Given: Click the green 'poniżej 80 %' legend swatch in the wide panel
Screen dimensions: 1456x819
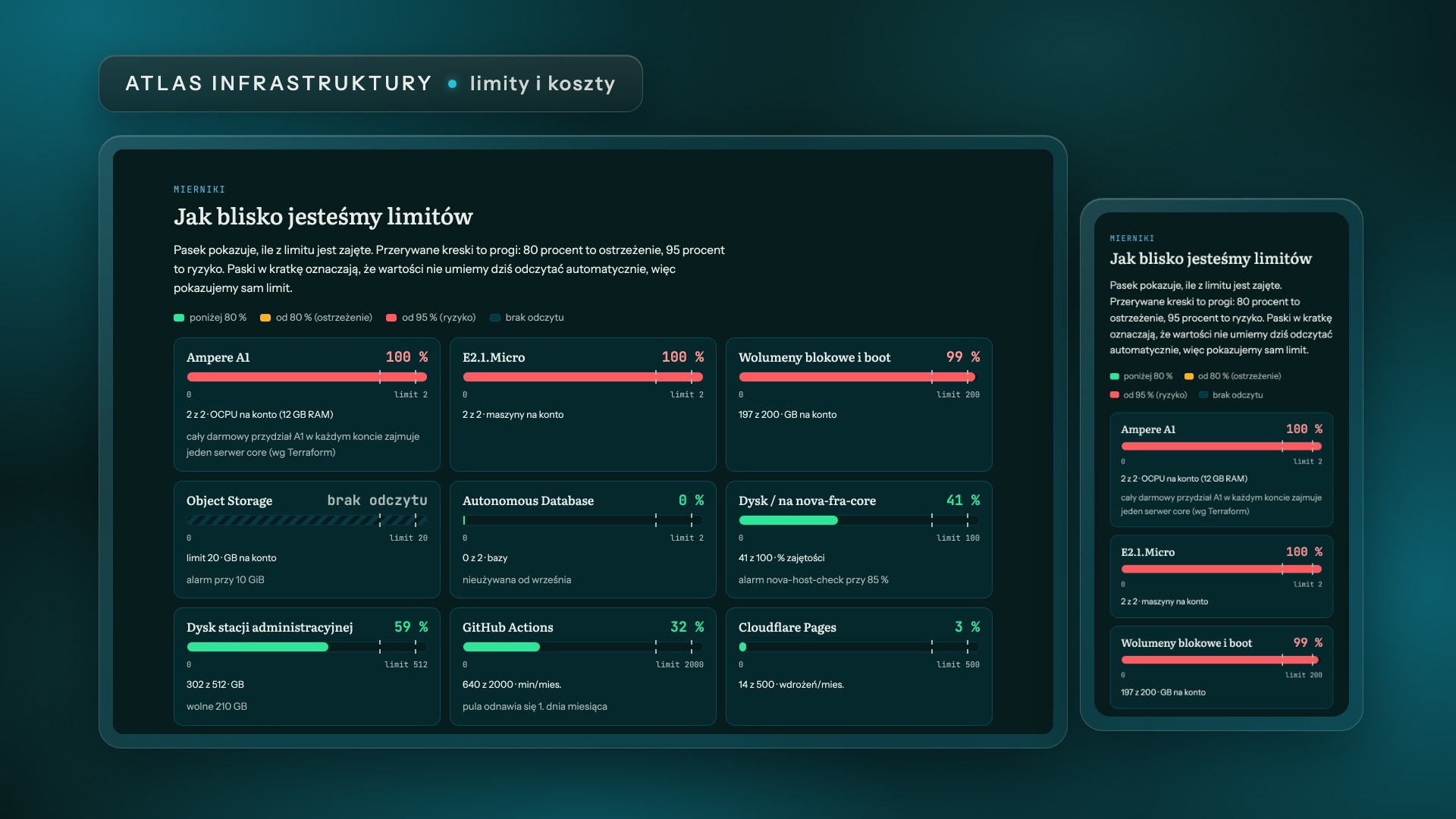Looking at the screenshot, I should [179, 318].
